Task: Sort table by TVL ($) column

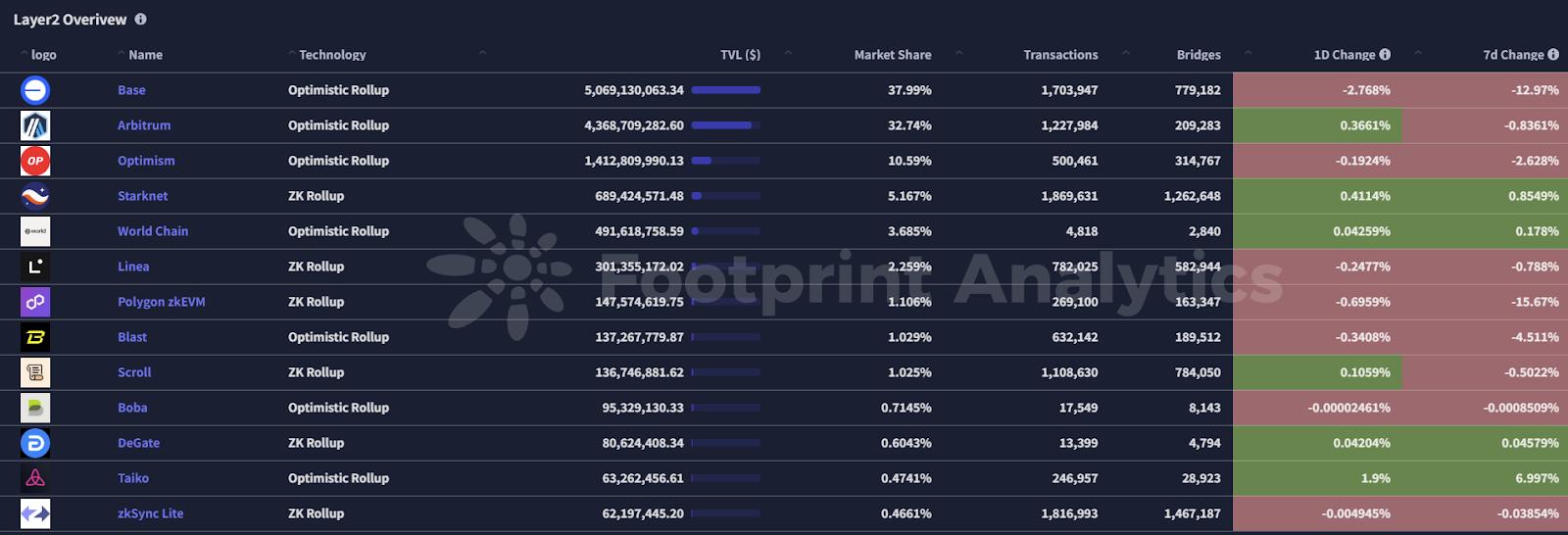Action: click(x=740, y=55)
